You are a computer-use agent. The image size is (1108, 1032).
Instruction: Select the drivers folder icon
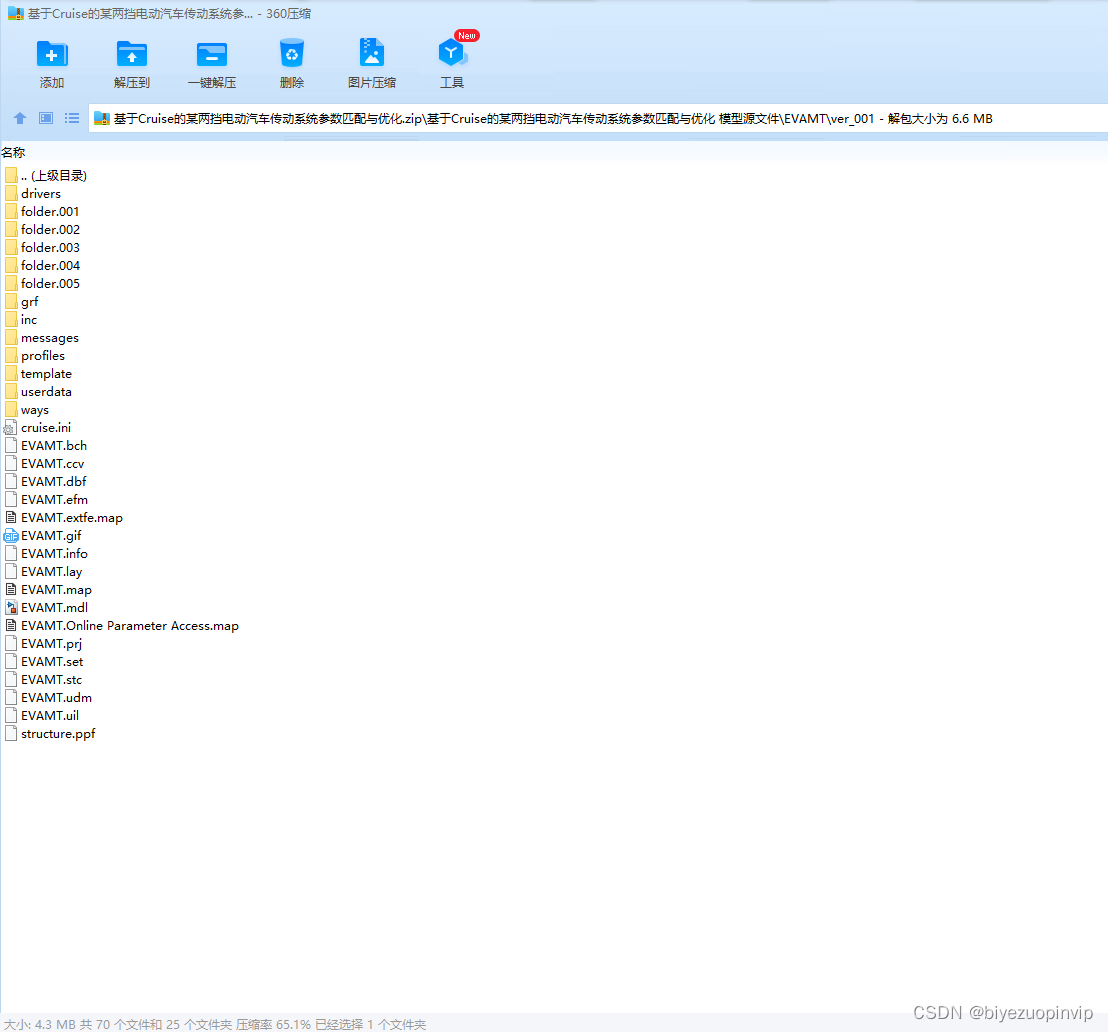[11, 194]
